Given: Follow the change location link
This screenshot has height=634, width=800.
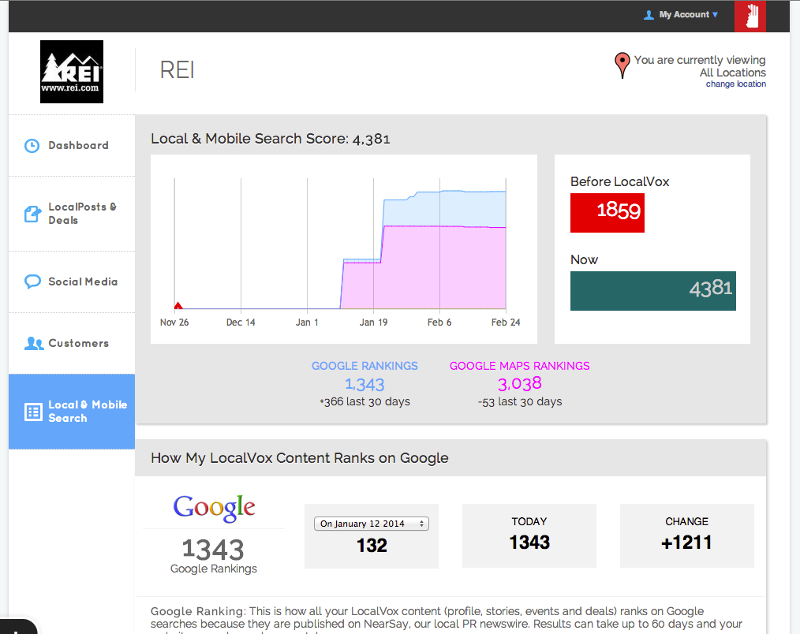Looking at the screenshot, I should [x=735, y=85].
